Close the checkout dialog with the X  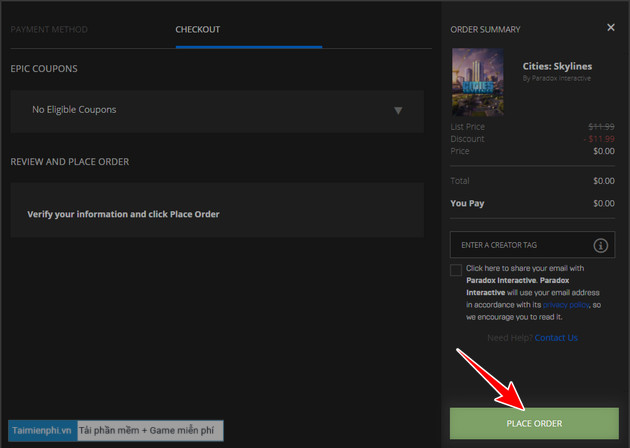tap(611, 27)
